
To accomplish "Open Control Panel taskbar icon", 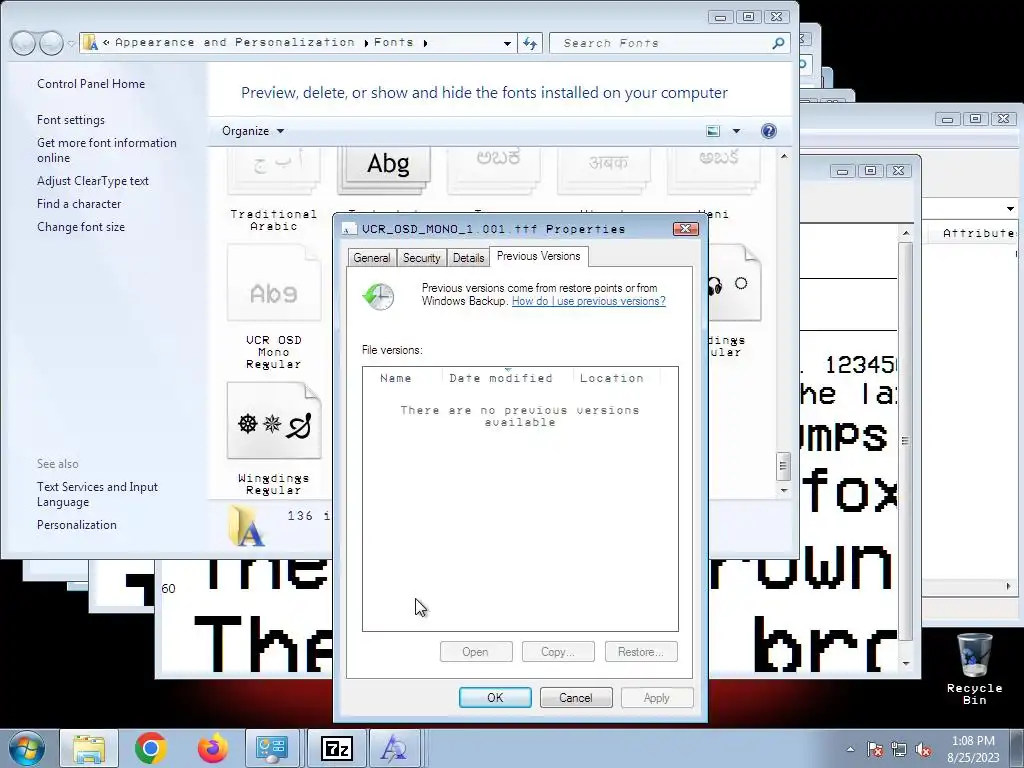I will click(x=272, y=748).
